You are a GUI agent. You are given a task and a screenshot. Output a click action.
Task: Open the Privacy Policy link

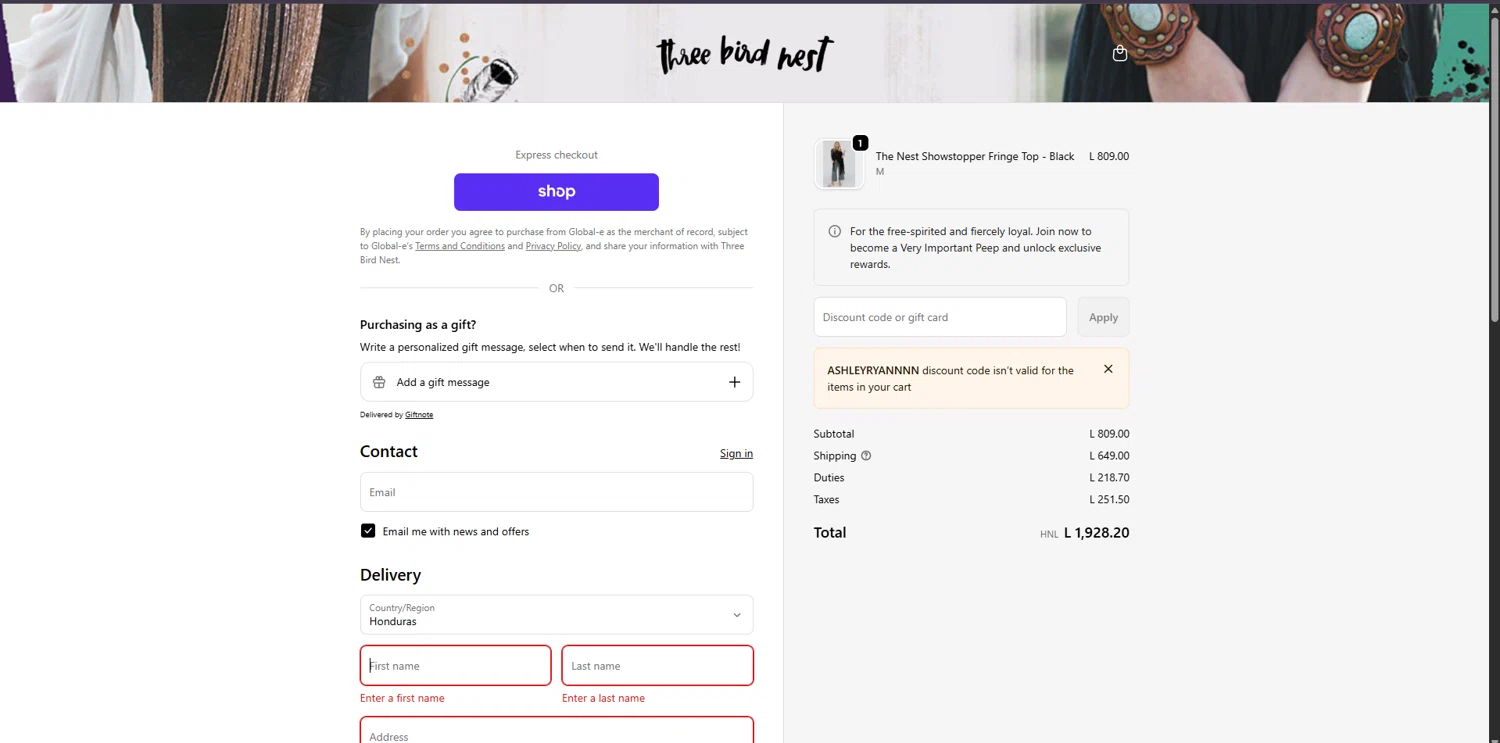553,246
